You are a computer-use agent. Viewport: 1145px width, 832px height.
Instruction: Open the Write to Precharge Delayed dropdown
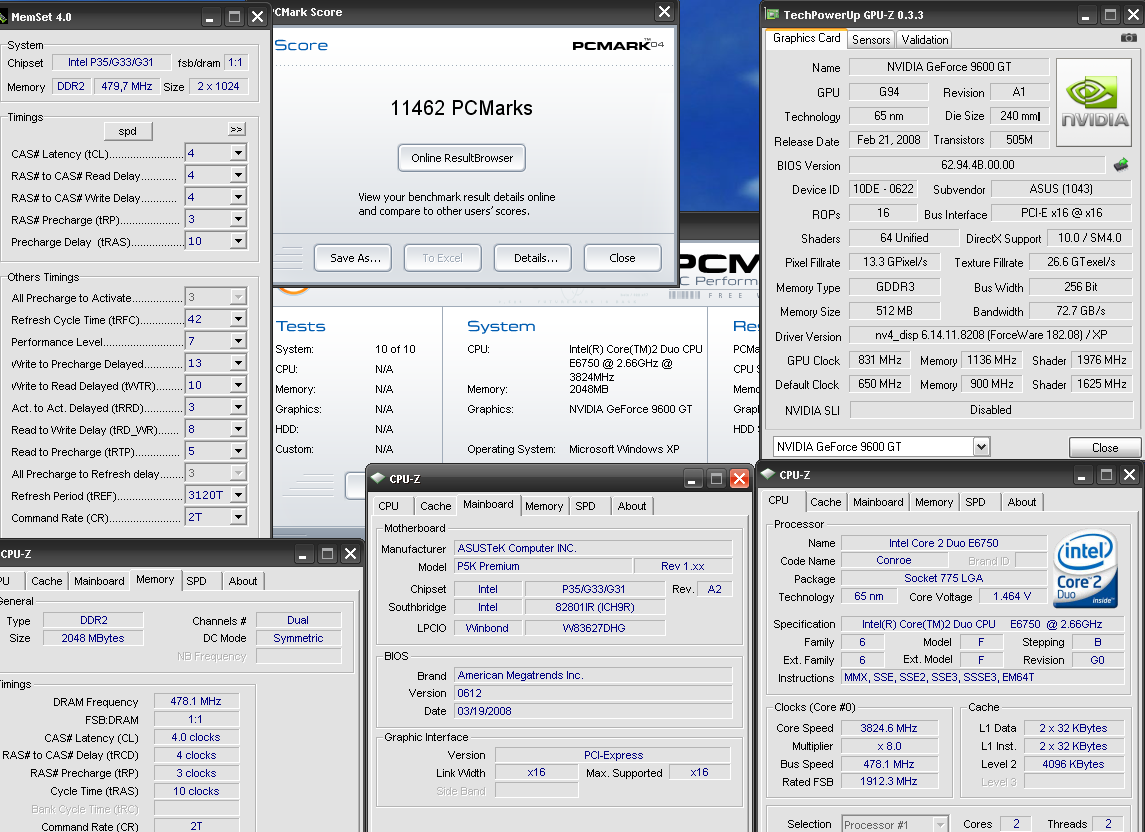pos(238,363)
